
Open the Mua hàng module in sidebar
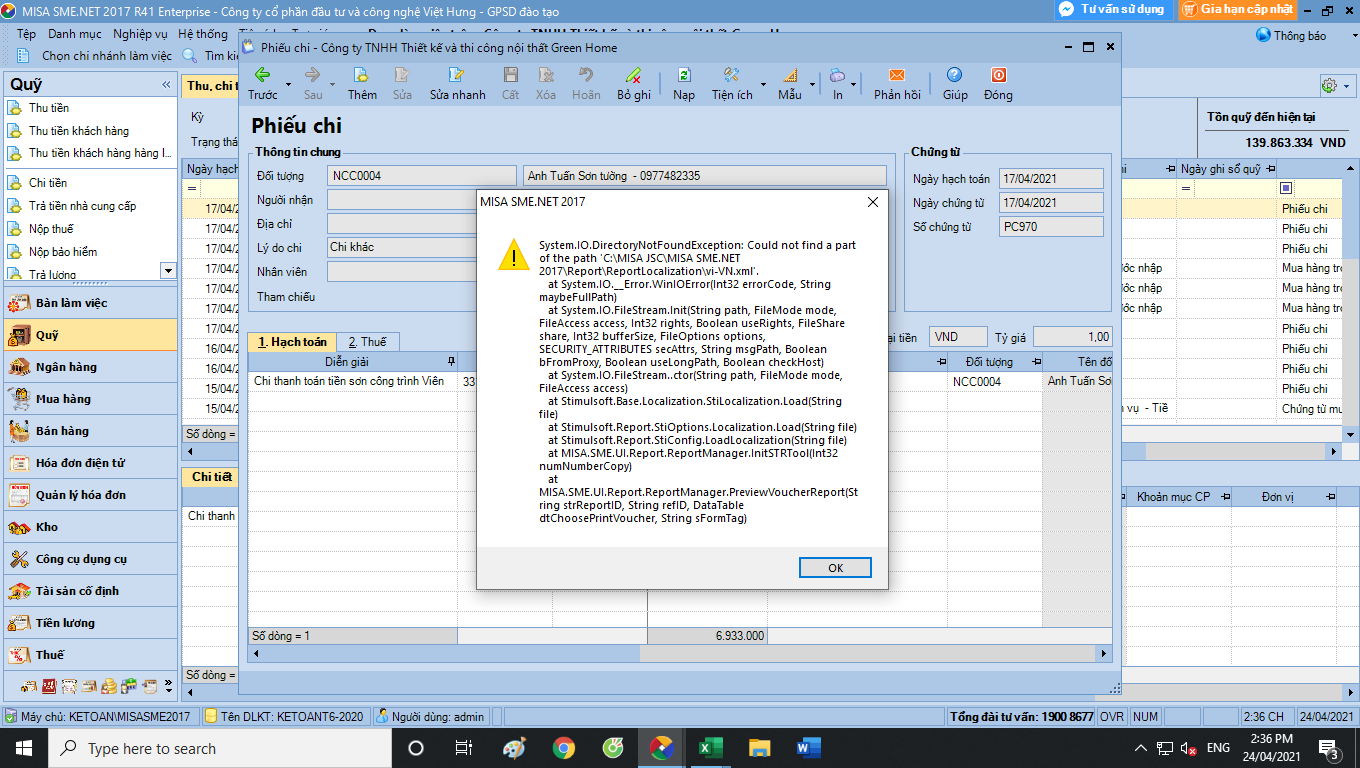pos(91,399)
